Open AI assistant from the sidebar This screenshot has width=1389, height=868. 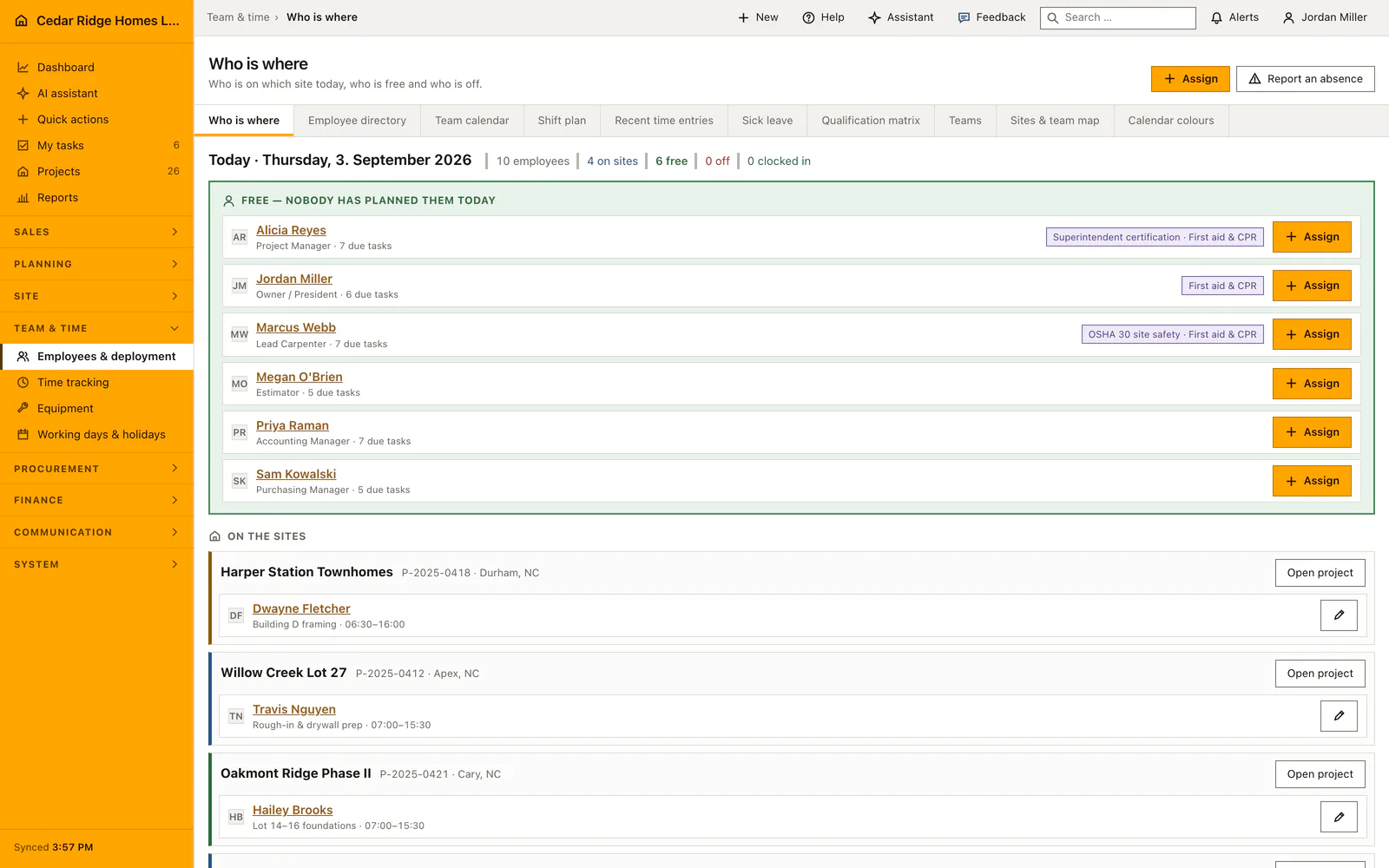click(96, 93)
